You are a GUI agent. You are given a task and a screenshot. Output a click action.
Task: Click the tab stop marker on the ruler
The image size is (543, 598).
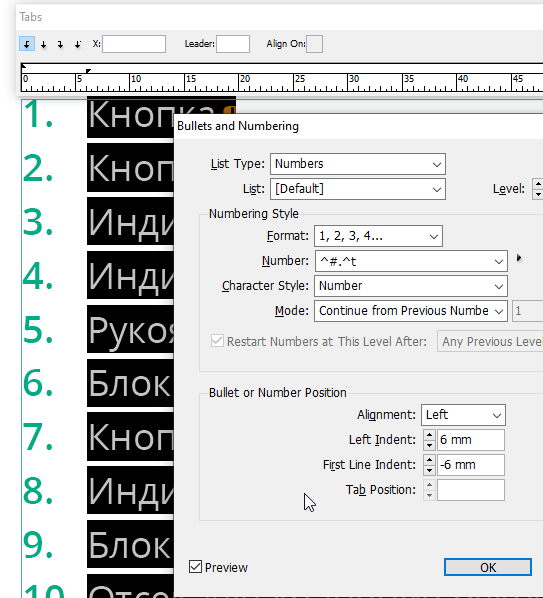[x=88, y=71]
